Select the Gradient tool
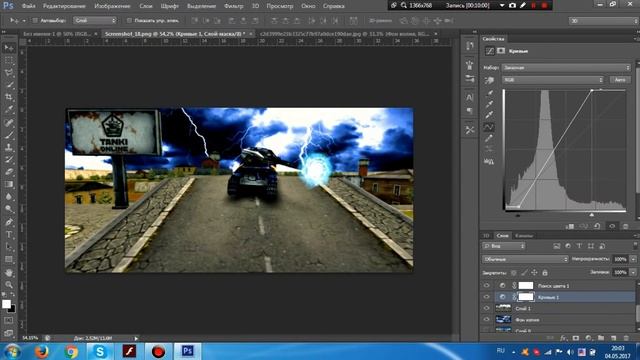Screen dimensions: 640x360 pos(9,184)
